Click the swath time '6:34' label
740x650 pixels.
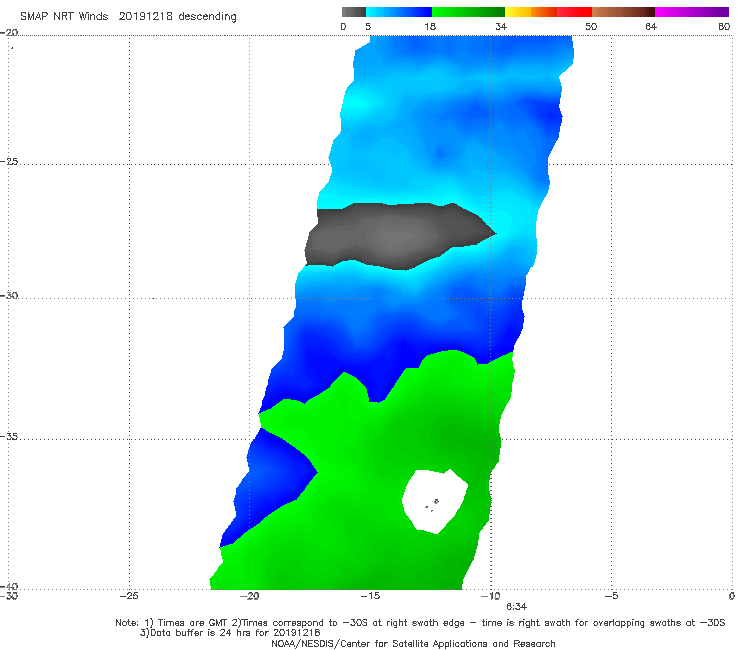tap(516, 607)
